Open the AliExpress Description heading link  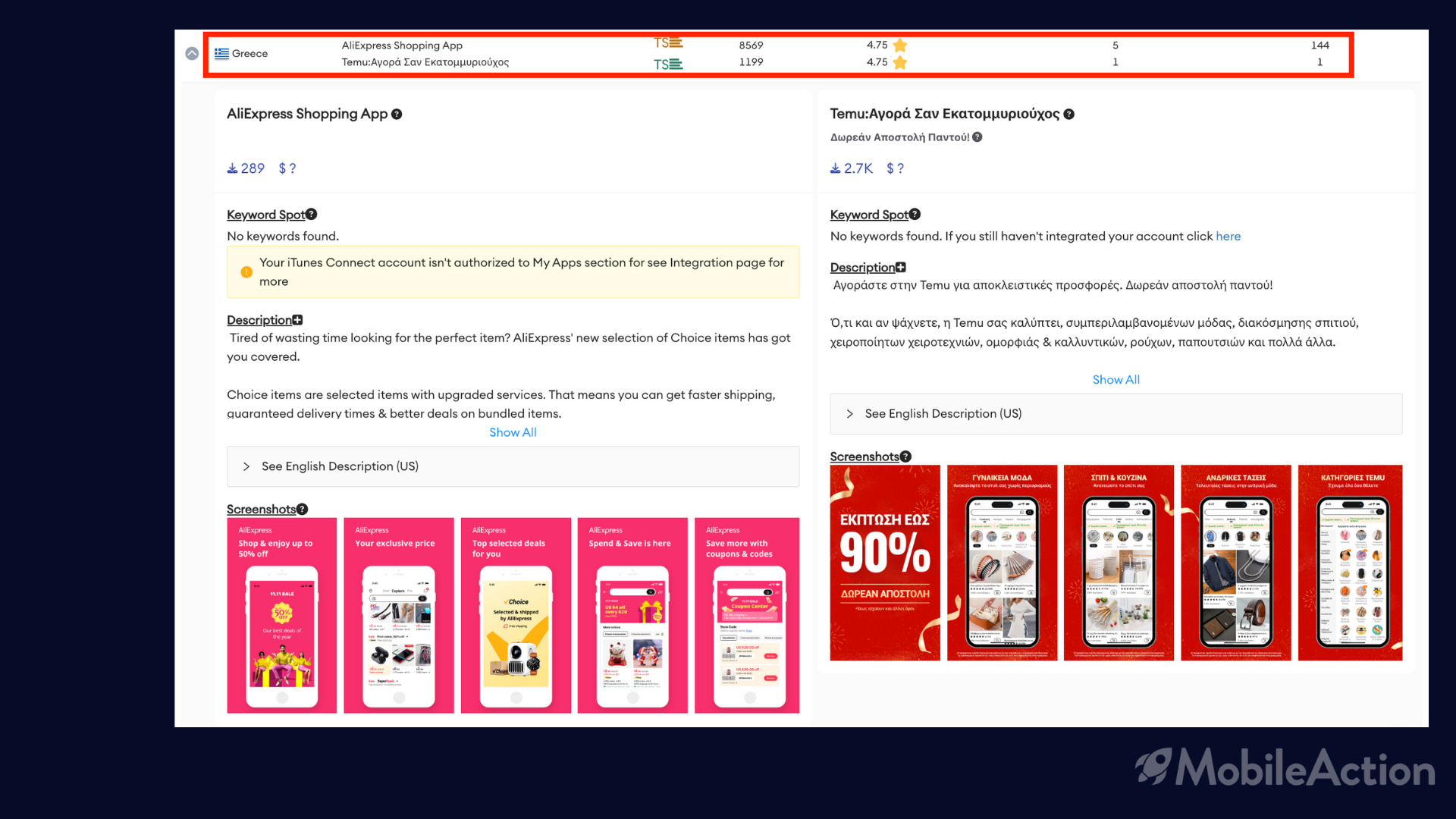tap(259, 320)
